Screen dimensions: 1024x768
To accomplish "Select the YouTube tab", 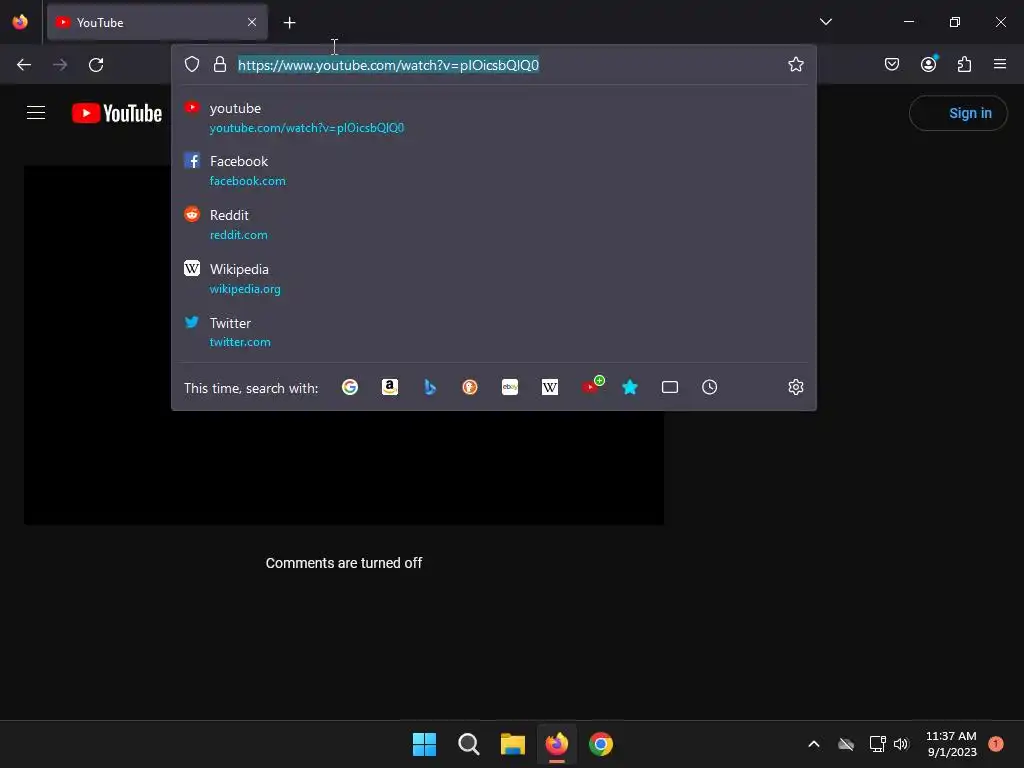I will (x=157, y=22).
